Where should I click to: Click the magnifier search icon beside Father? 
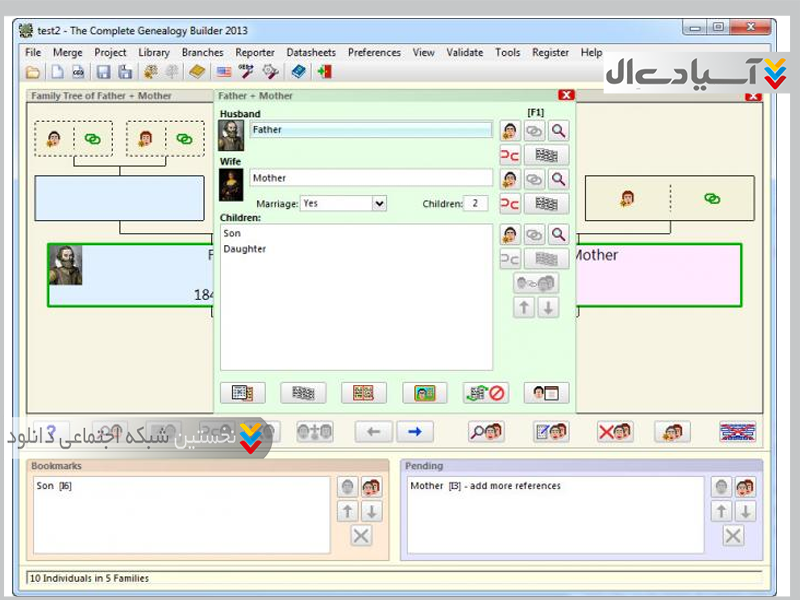tap(558, 130)
